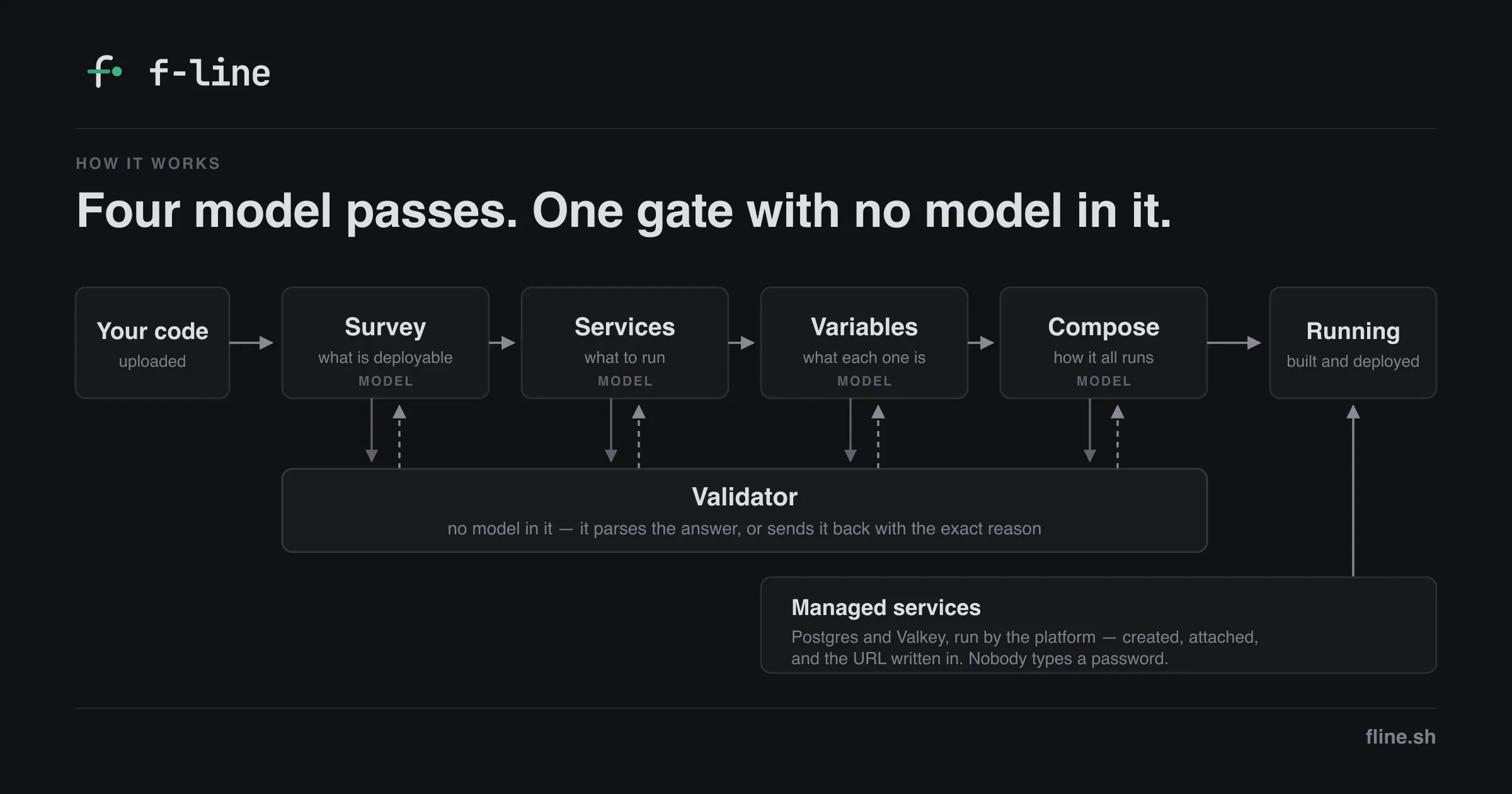This screenshot has height=794, width=1512.
Task: Click the Validator box
Action: 745,510
